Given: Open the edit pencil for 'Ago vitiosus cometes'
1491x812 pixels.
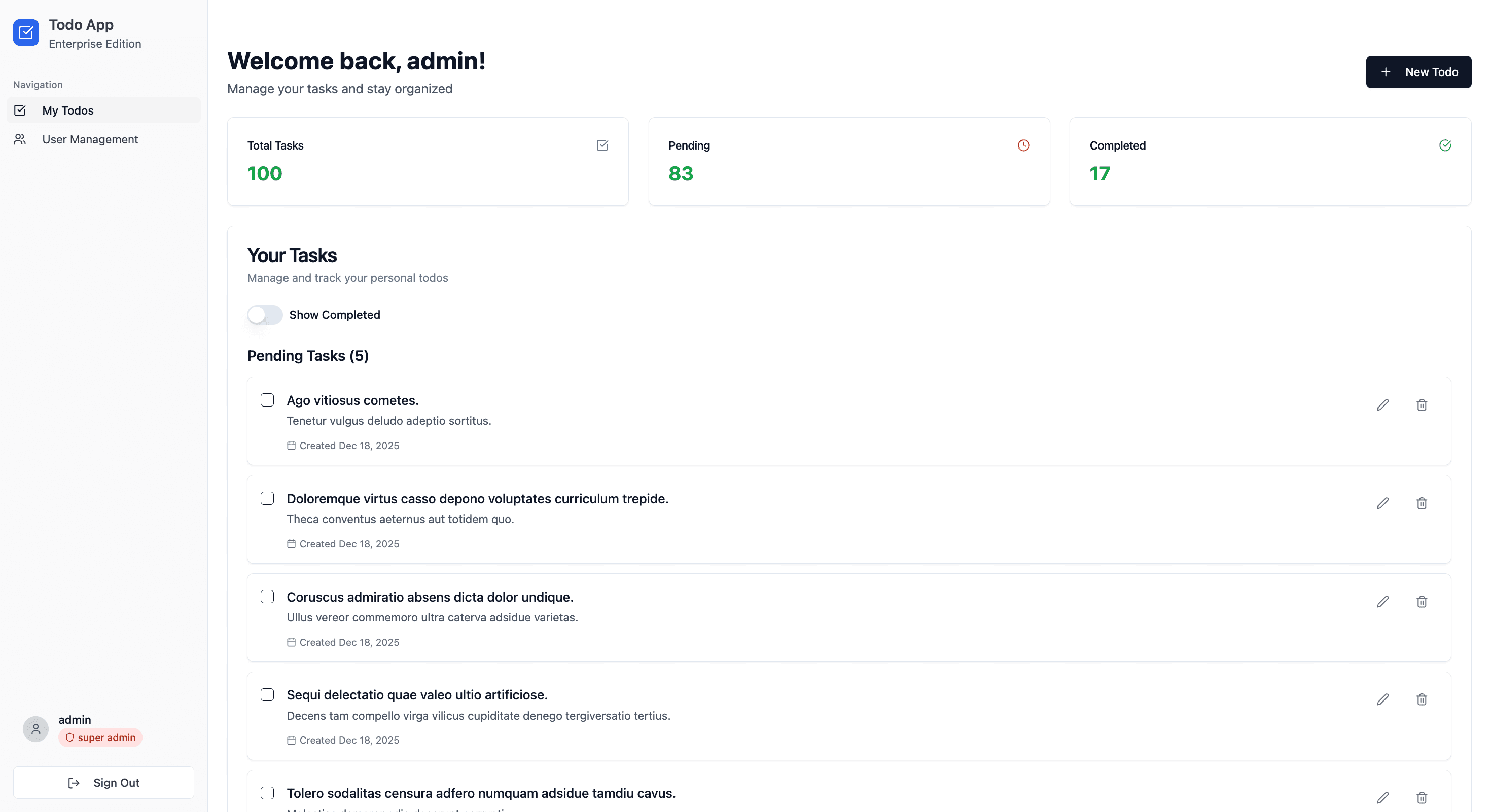Looking at the screenshot, I should click(x=1383, y=405).
